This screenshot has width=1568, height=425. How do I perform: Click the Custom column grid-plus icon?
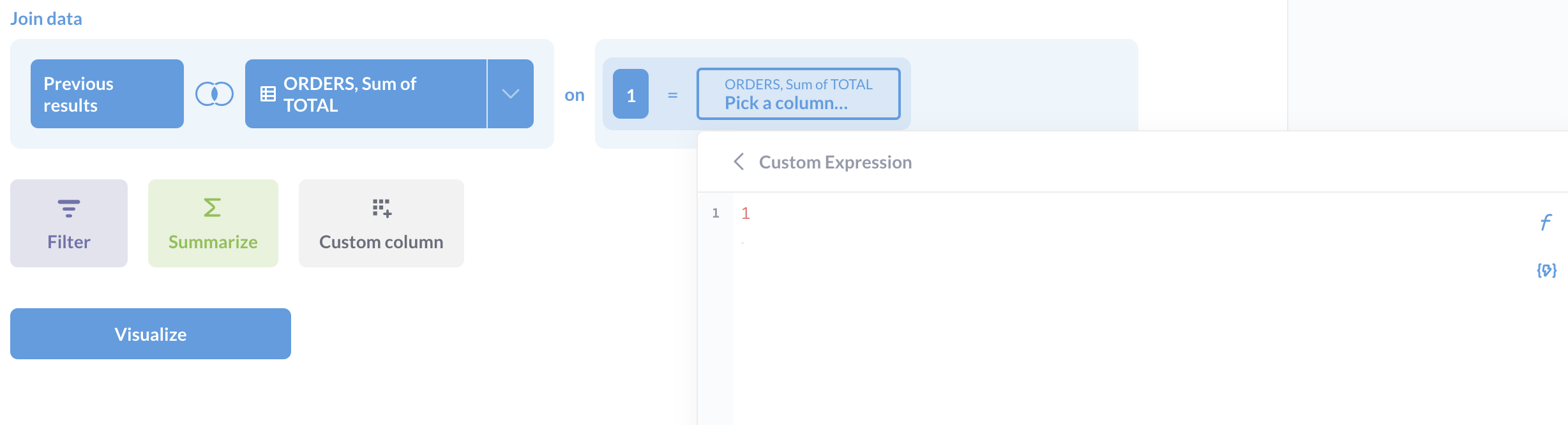click(x=382, y=209)
